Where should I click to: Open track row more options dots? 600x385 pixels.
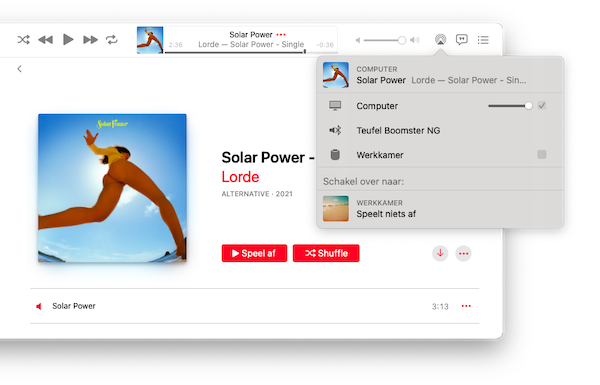pos(466,306)
